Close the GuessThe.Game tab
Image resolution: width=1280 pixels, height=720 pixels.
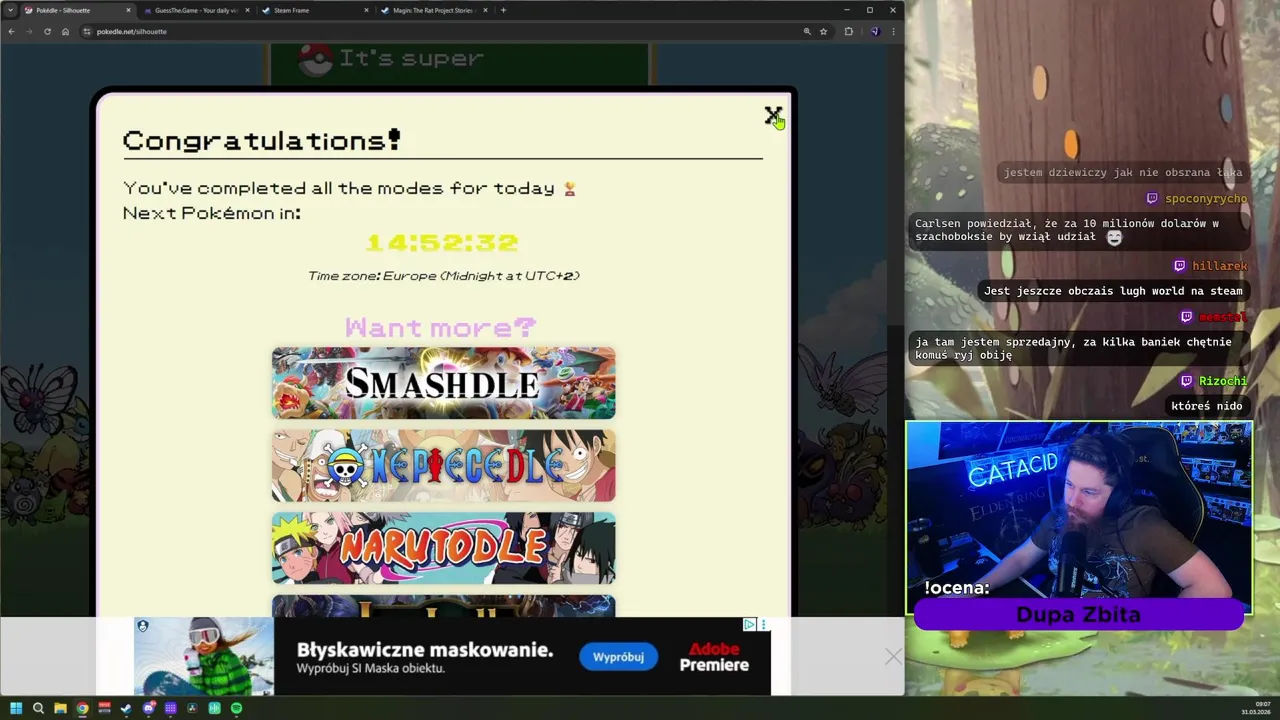247,10
